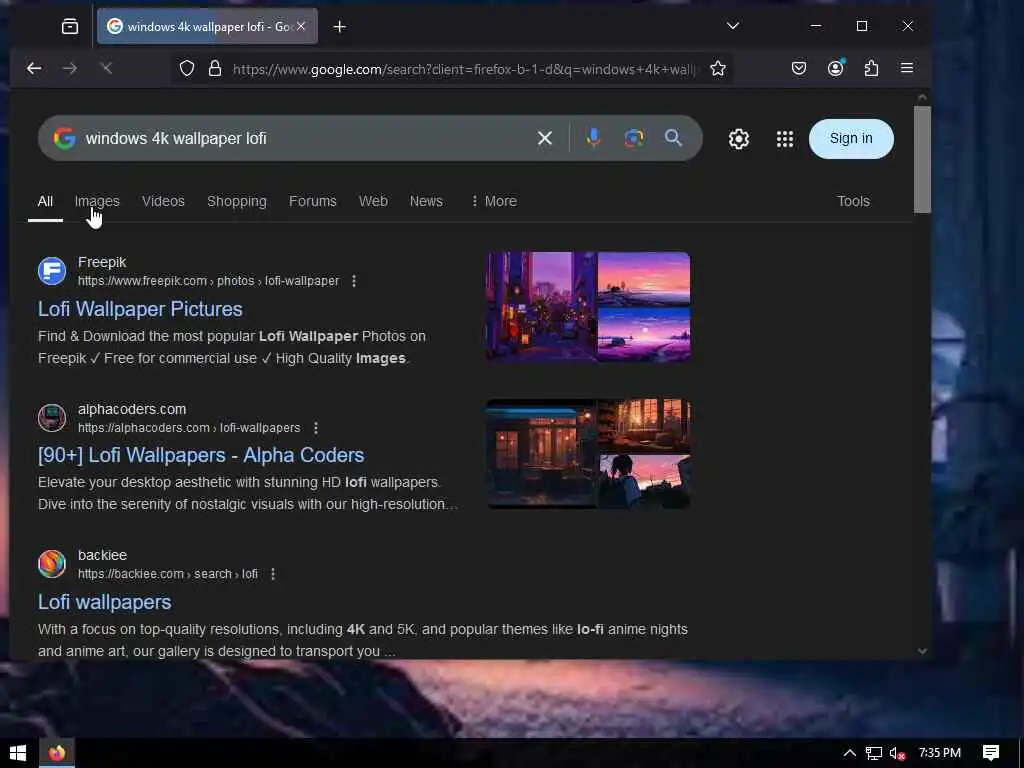Image resolution: width=1024 pixels, height=768 pixels.
Task: Open the Freepik street scene thumbnail
Action: [x=541, y=306]
